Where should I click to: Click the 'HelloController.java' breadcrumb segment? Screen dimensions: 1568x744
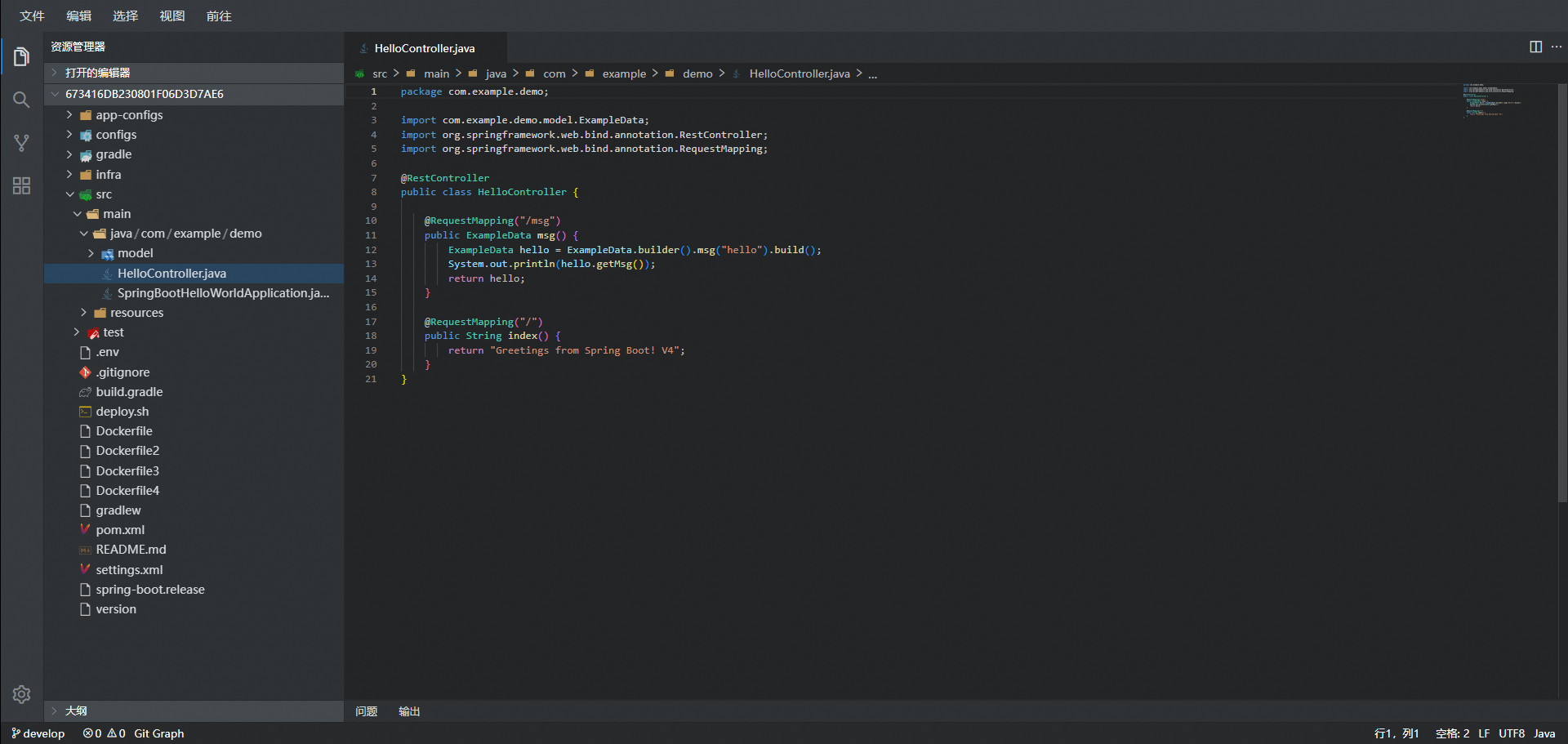pyautogui.click(x=799, y=74)
